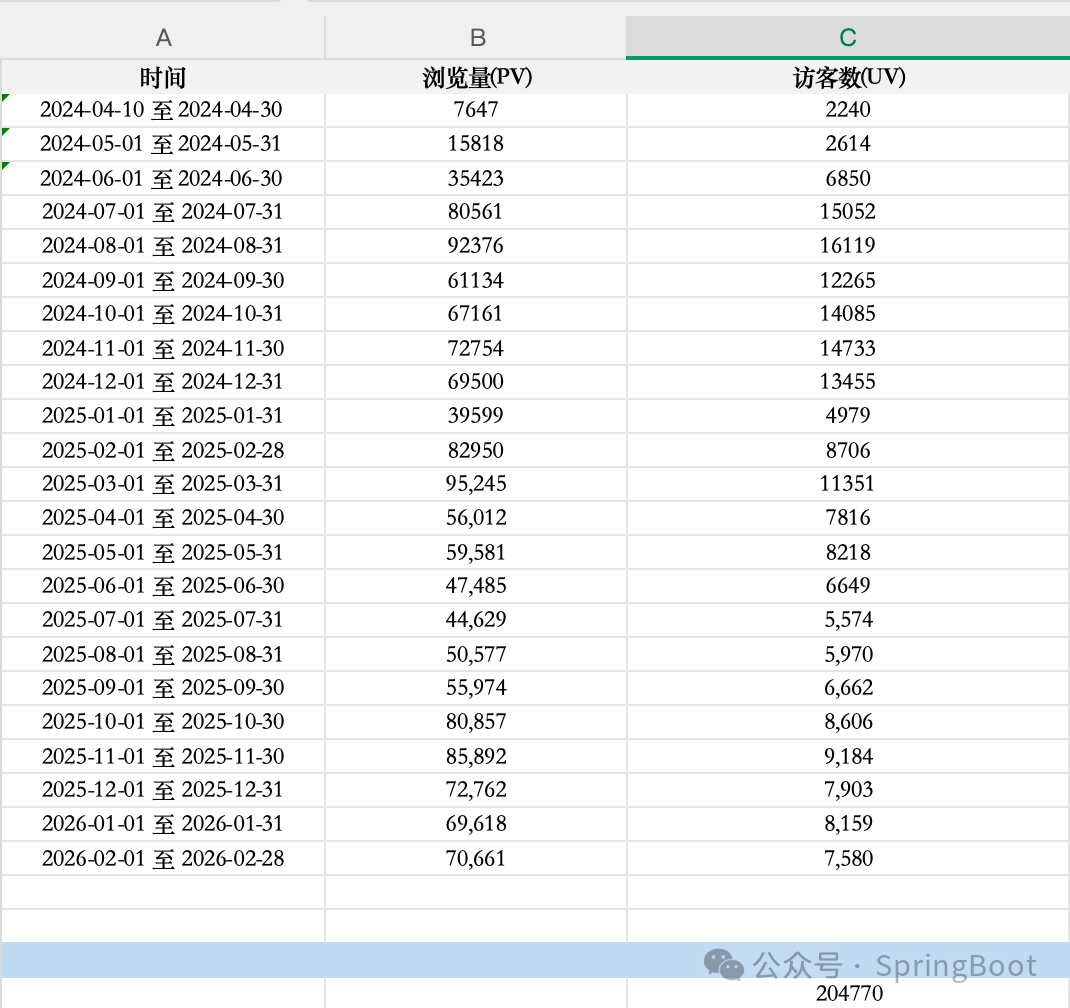Image resolution: width=1070 pixels, height=1008 pixels.
Task: Select cell 2024-06-01 至 2024-06-30
Action: point(163,178)
